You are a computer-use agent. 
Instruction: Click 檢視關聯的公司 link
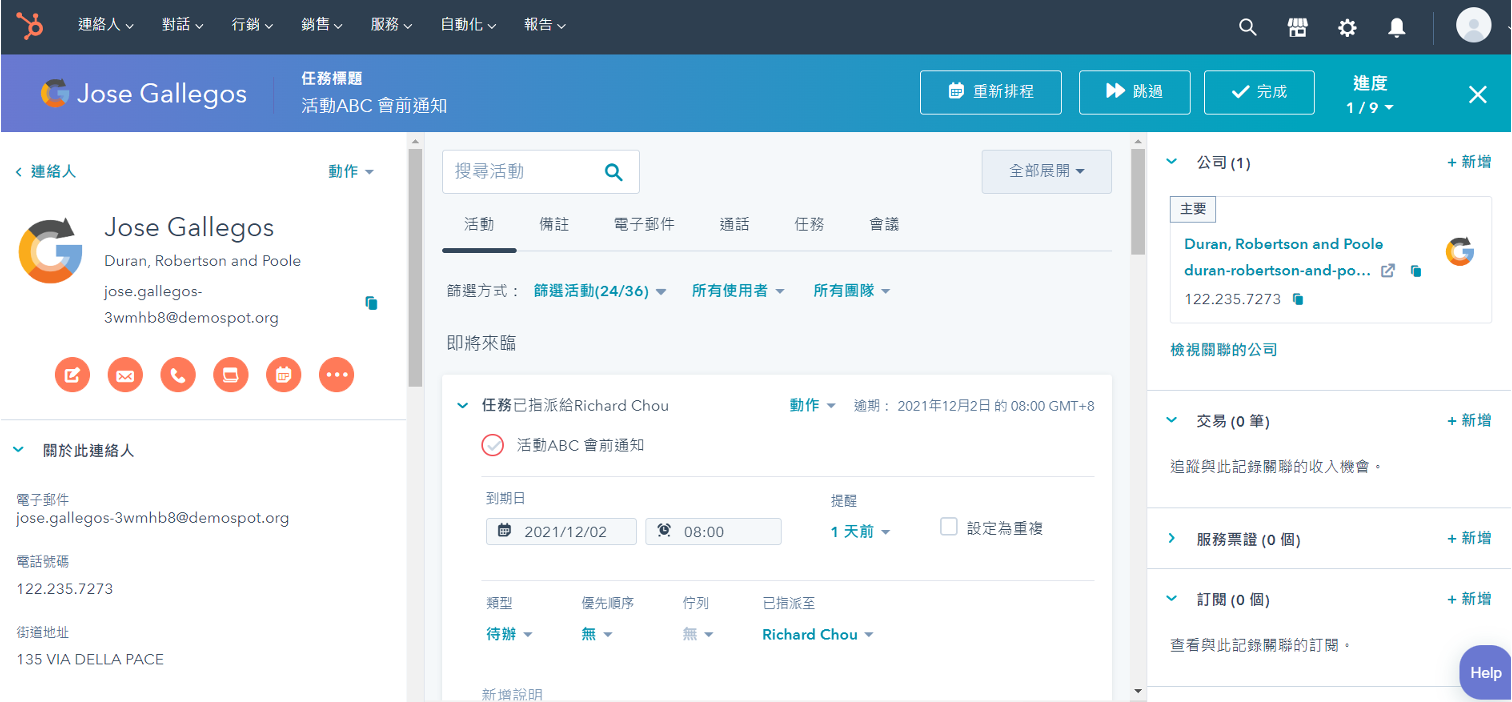[x=1224, y=350]
